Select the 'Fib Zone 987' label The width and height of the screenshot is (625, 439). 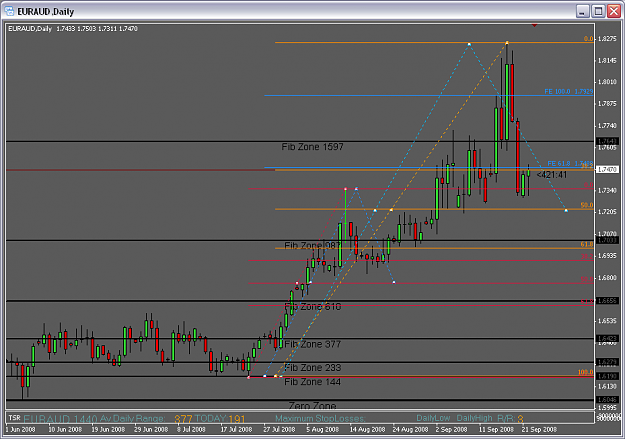tap(312, 246)
